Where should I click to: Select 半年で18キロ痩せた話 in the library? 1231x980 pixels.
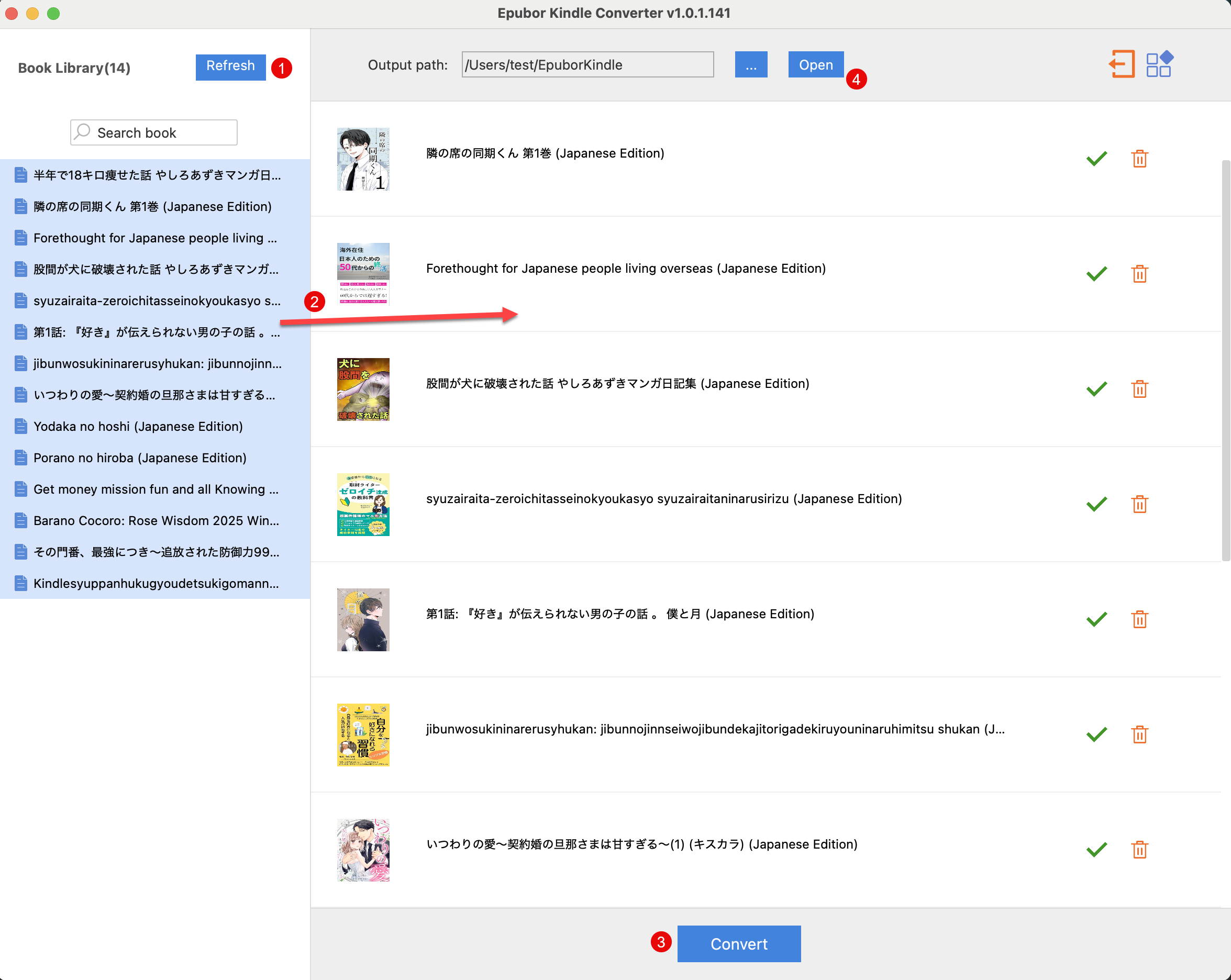155,175
